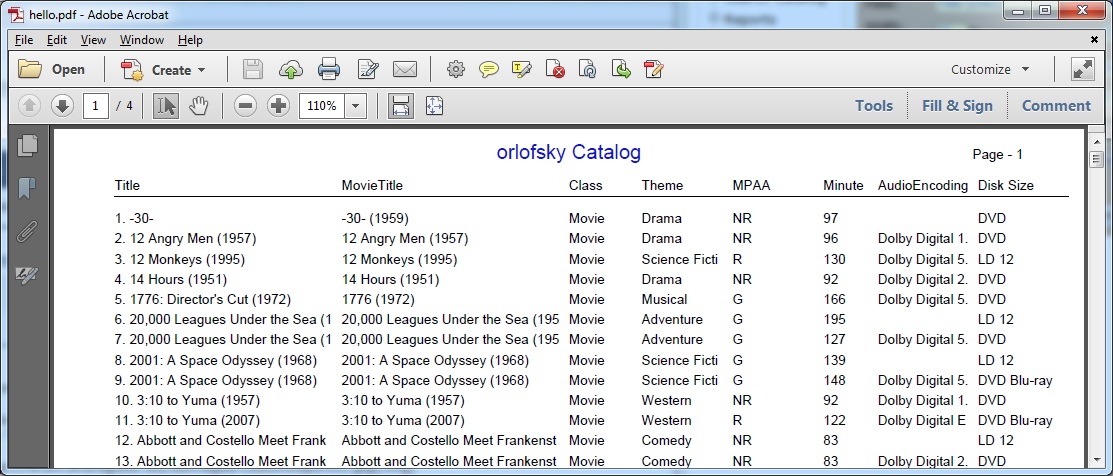The width and height of the screenshot is (1113, 476).
Task: Click the '166' minute value
Action: [834, 299]
